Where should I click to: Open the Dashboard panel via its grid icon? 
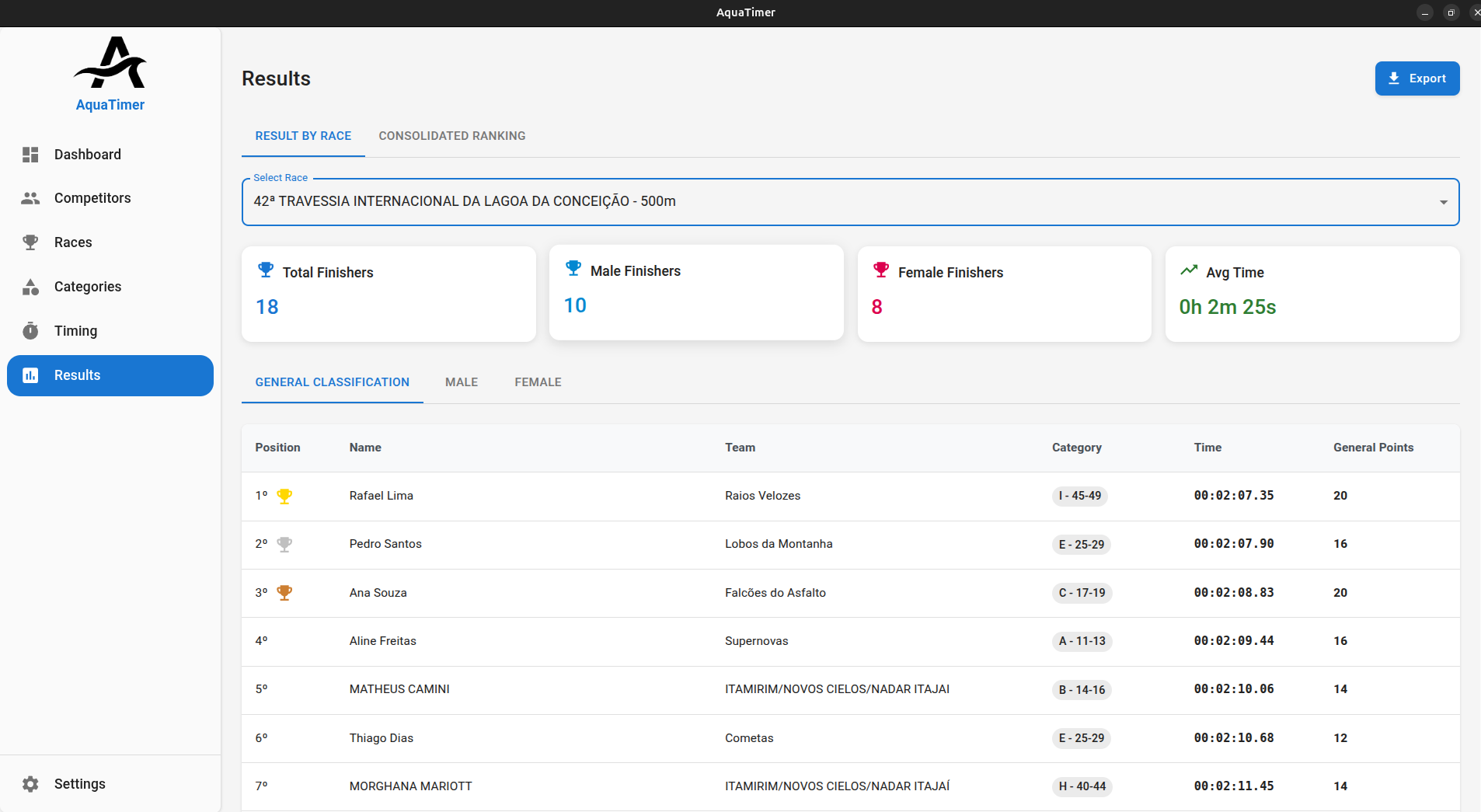[x=30, y=155]
